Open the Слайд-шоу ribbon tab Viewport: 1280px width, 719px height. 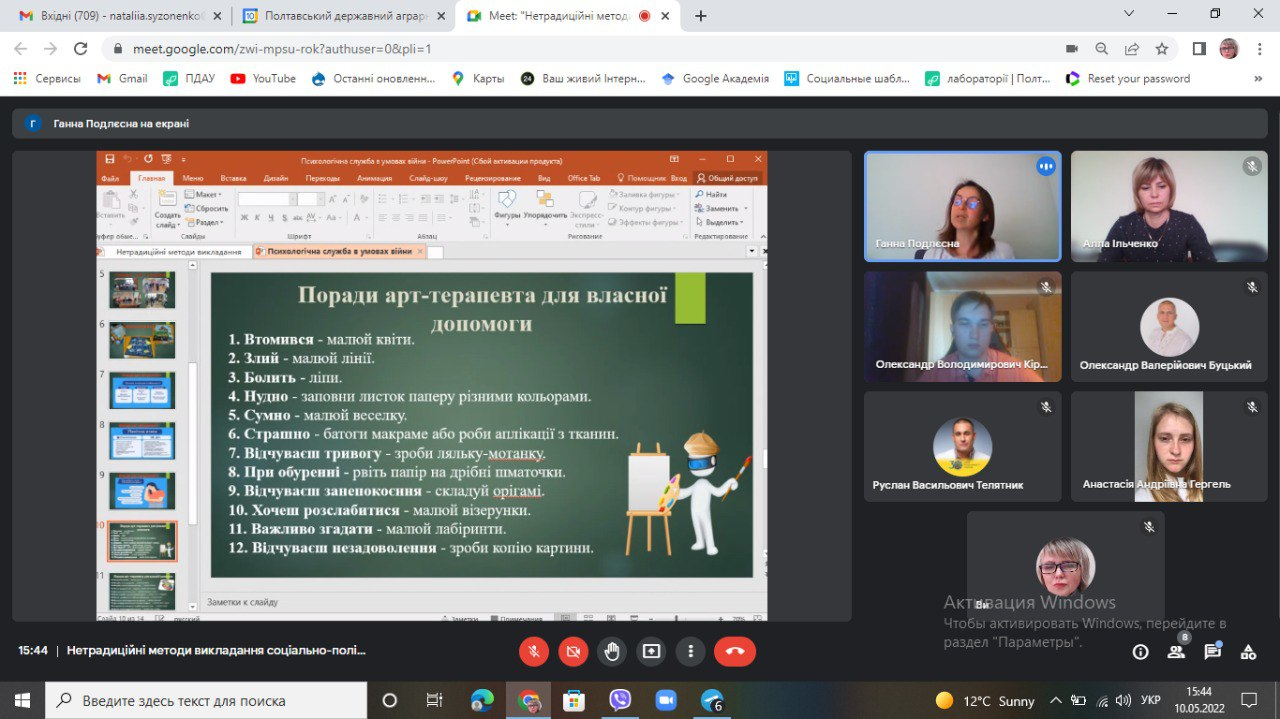pyautogui.click(x=428, y=178)
